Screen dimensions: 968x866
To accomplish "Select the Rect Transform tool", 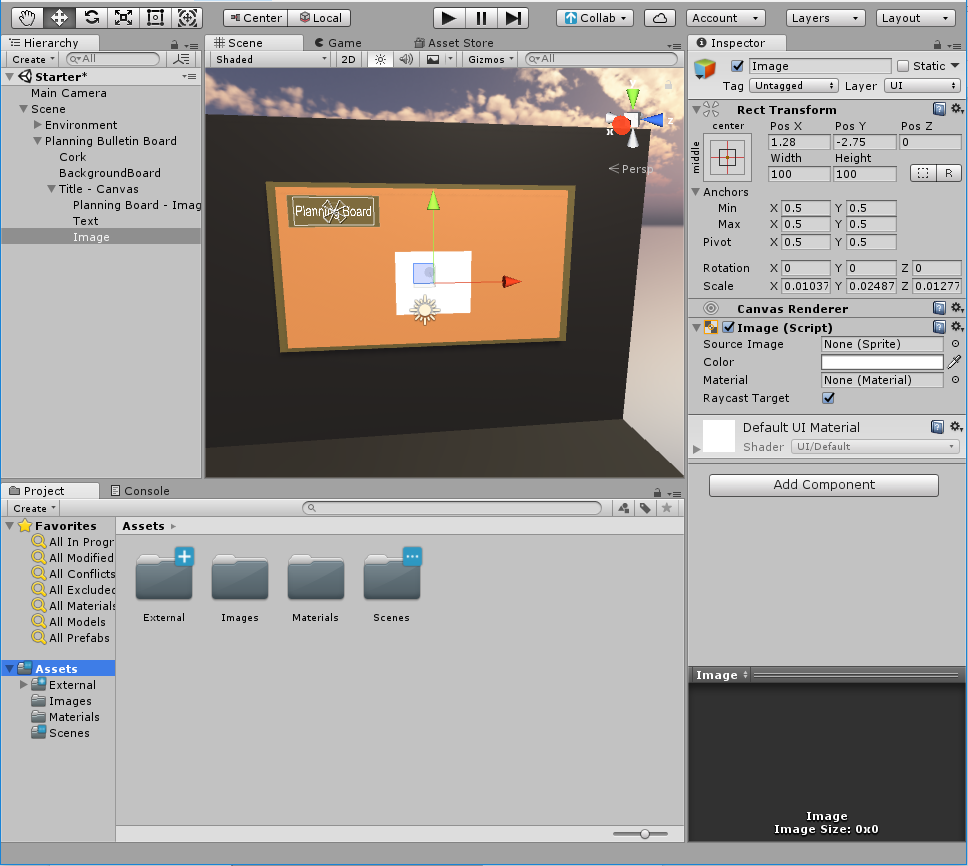I will (x=155, y=18).
